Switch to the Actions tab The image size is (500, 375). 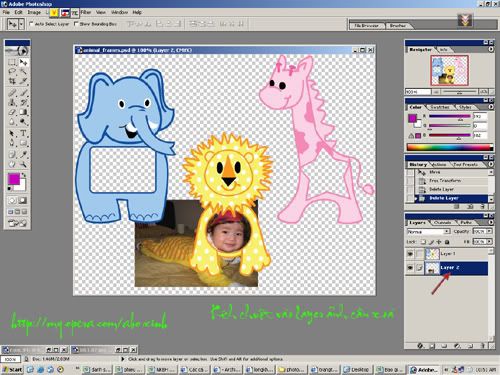(440, 165)
